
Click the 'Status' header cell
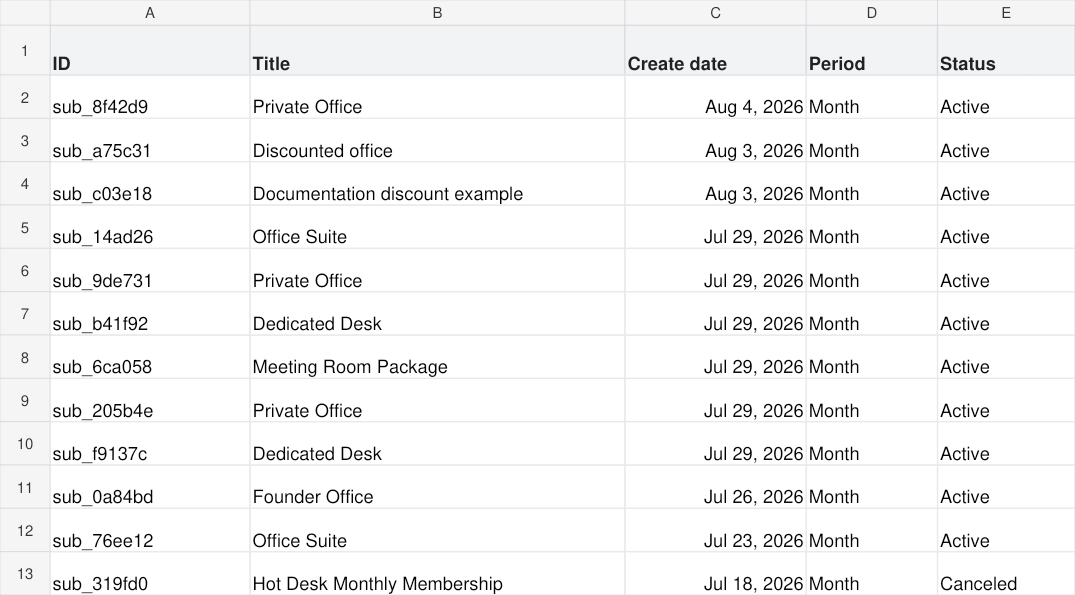pyautogui.click(x=1006, y=51)
